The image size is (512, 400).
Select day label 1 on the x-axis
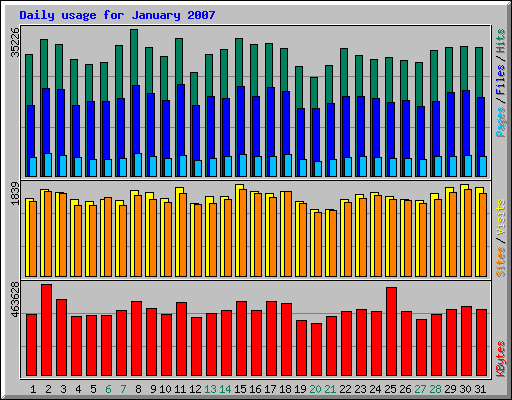(x=33, y=389)
